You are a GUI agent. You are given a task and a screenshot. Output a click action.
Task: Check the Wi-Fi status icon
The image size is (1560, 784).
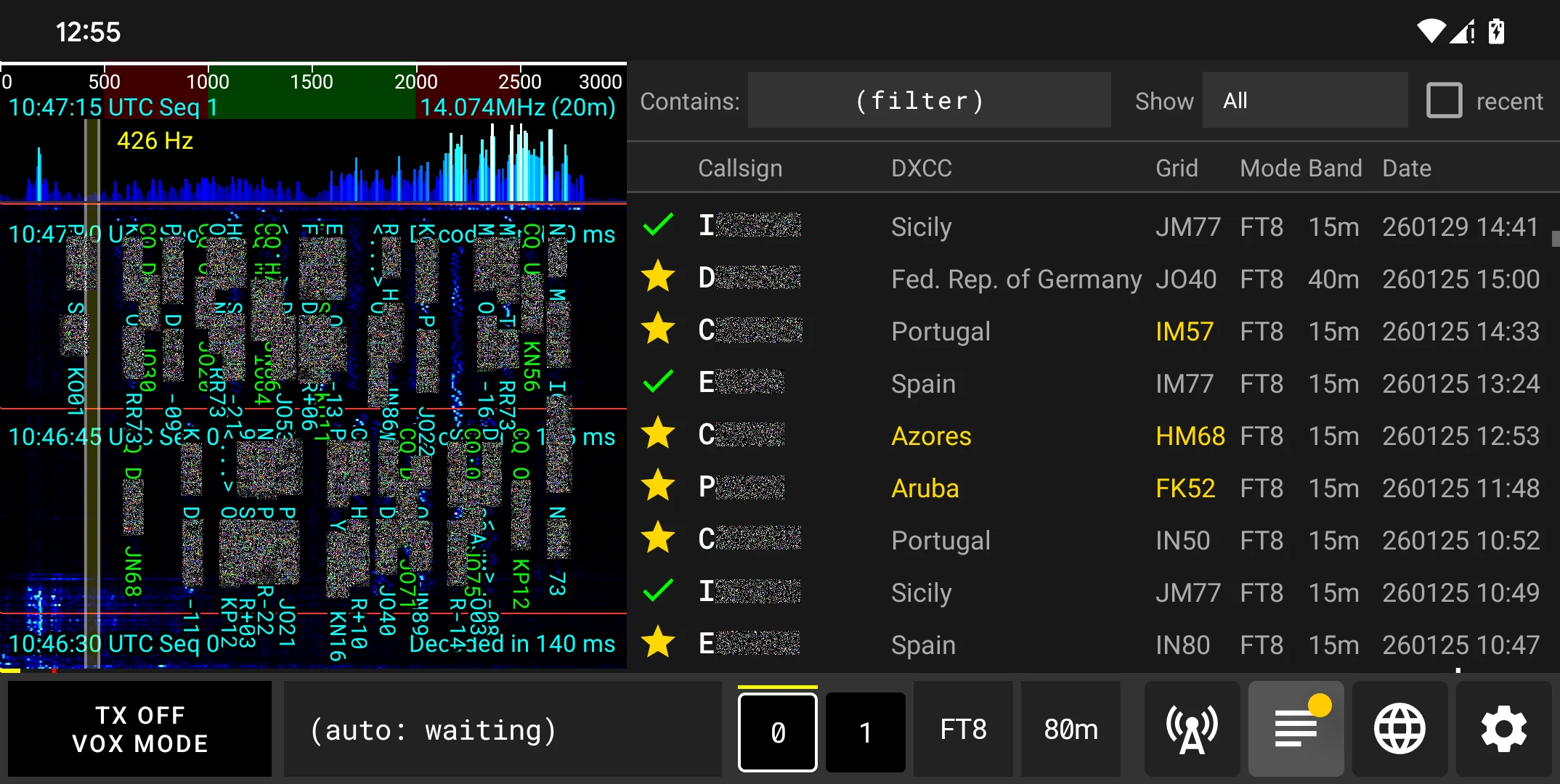tap(1431, 31)
